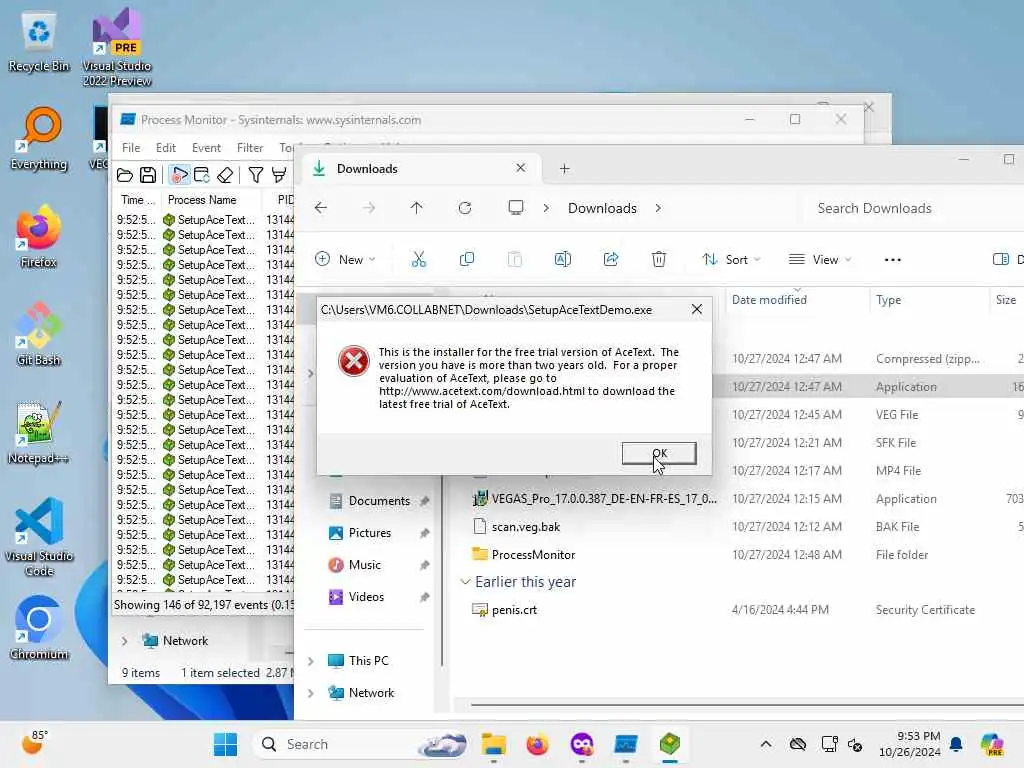Open Chromium desktop shortcut
The height and width of the screenshot is (768, 1024).
[39, 628]
